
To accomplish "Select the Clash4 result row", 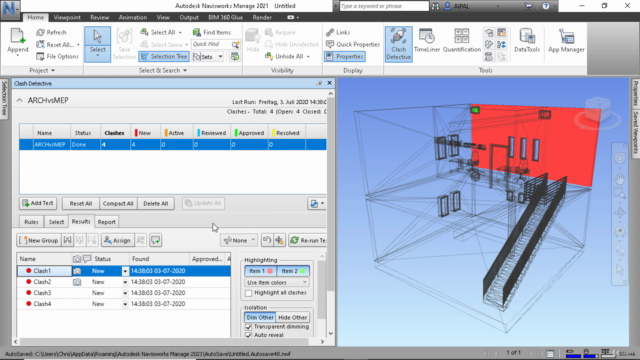I will (x=124, y=304).
